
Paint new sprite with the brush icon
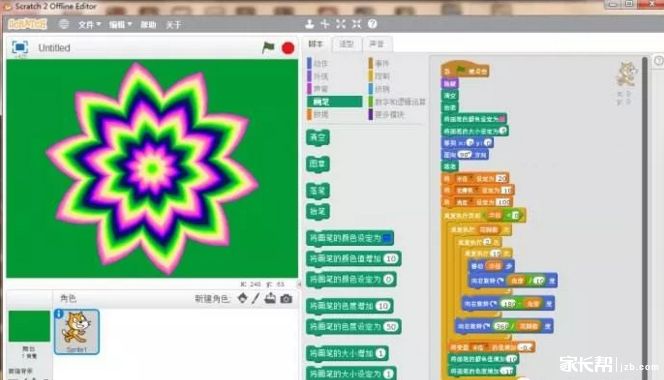(255, 298)
